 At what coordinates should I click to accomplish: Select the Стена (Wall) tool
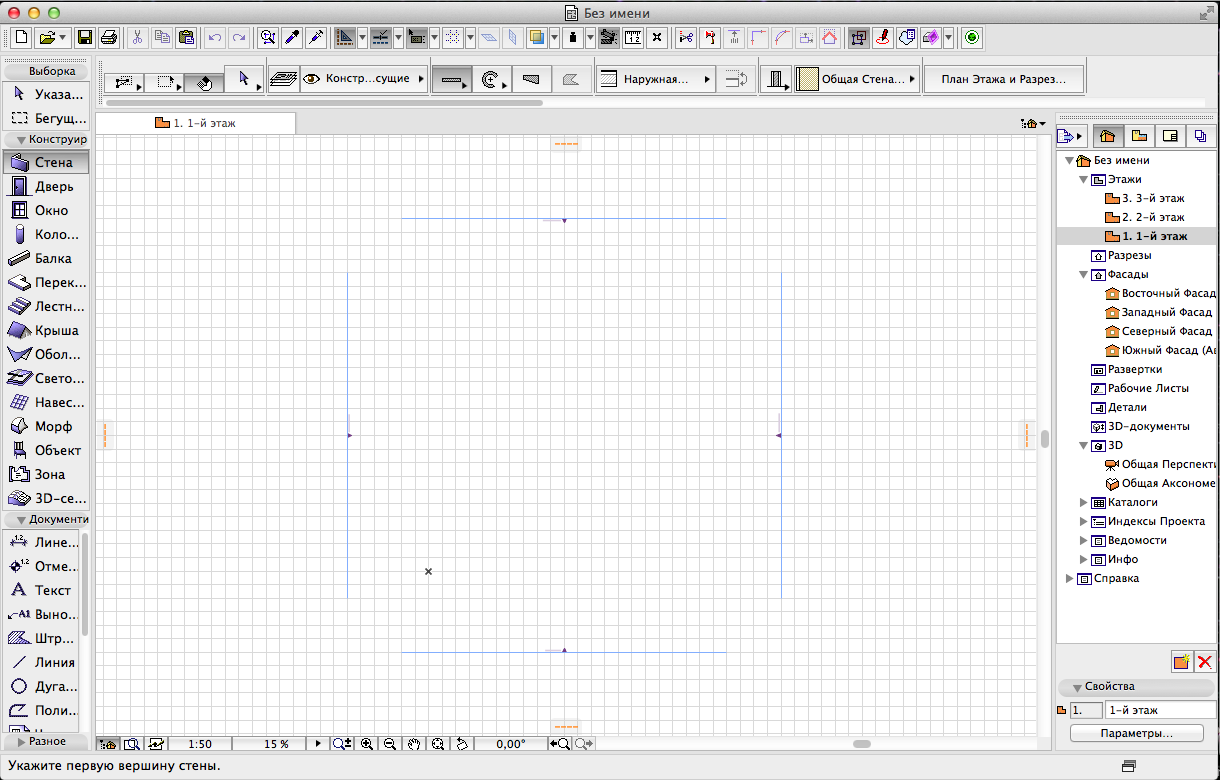pyautogui.click(x=50, y=161)
